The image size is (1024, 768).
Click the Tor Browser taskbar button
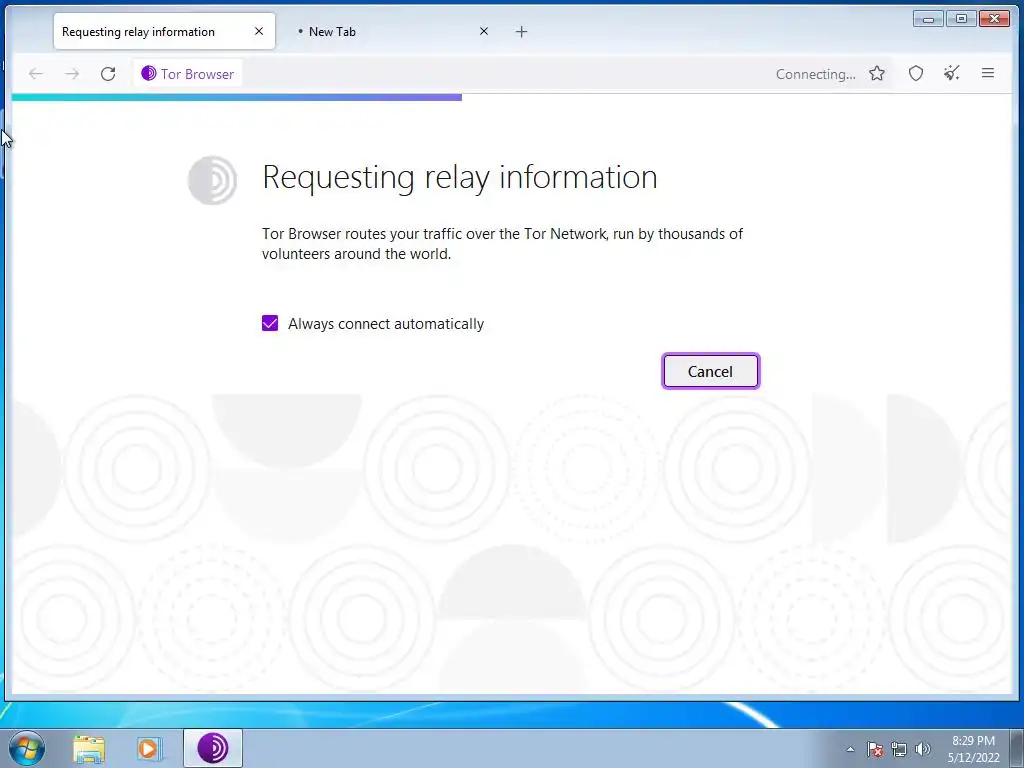pyautogui.click(x=213, y=748)
